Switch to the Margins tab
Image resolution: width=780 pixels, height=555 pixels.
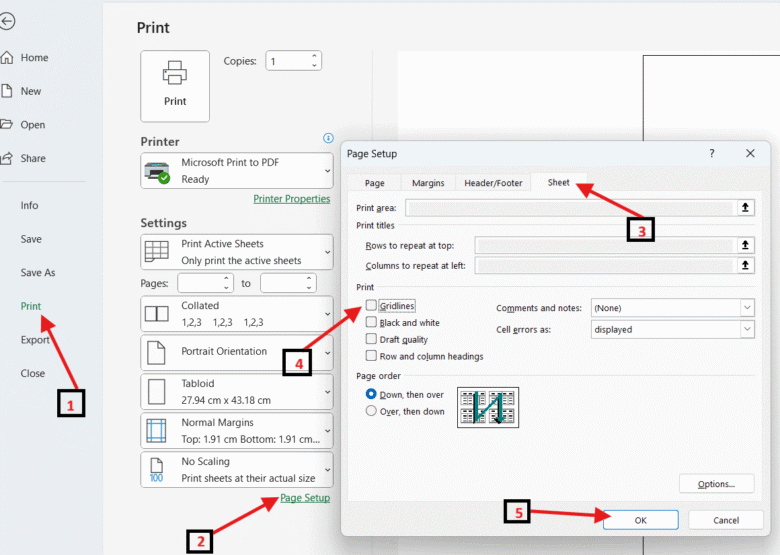pyautogui.click(x=428, y=183)
